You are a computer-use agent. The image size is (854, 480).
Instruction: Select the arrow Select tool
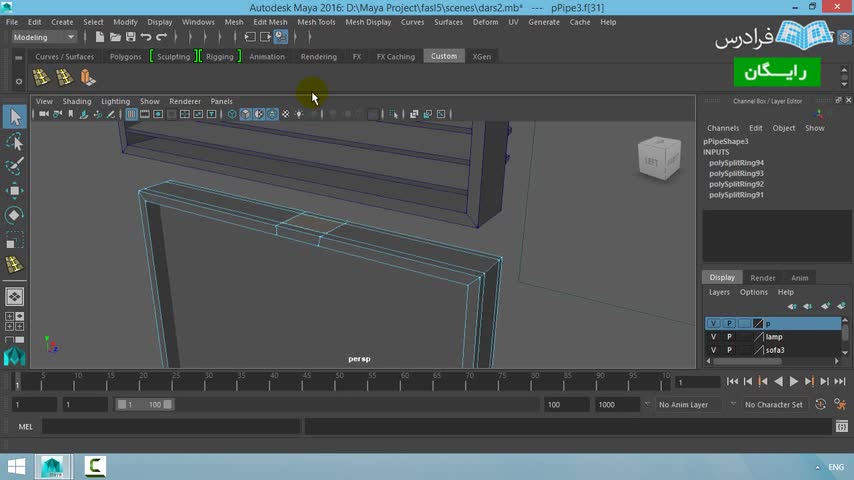tap(15, 117)
